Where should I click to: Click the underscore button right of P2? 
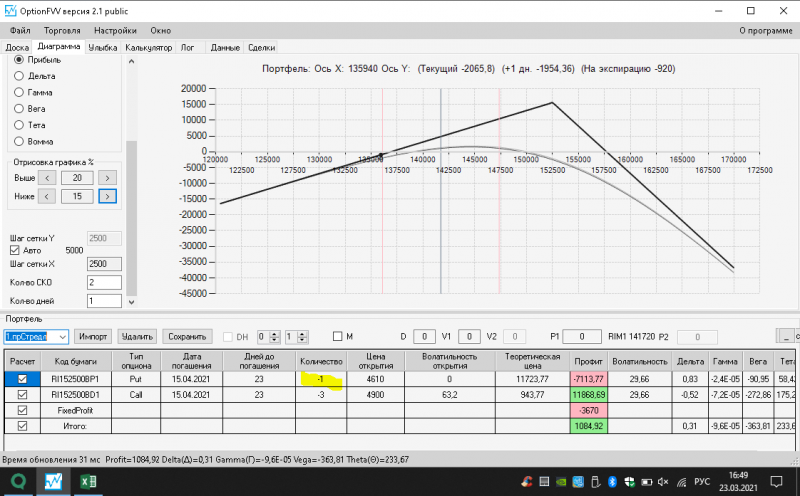click(785, 336)
